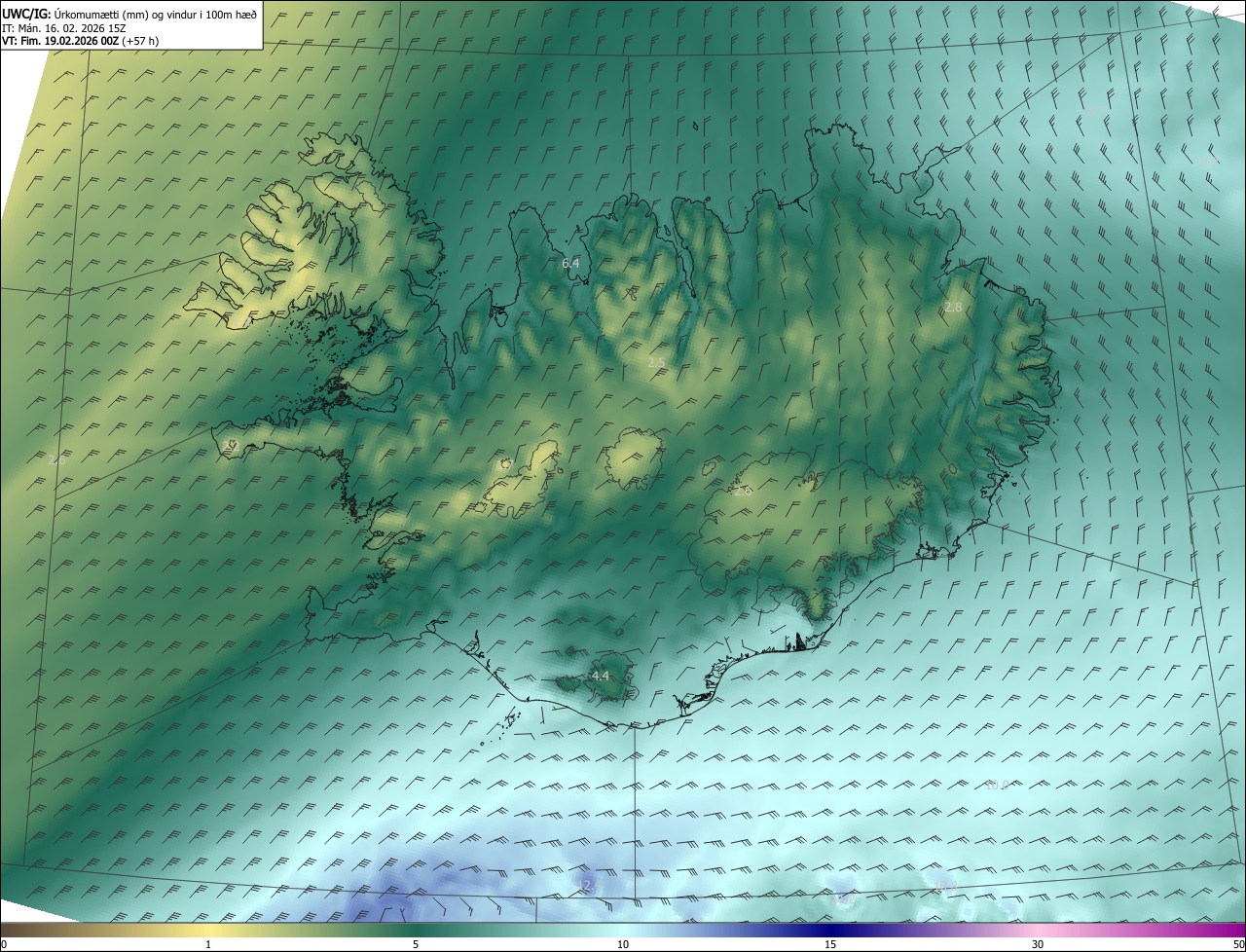Click the 4.4 value on the map
This screenshot has width=1246, height=952.
coord(601,676)
